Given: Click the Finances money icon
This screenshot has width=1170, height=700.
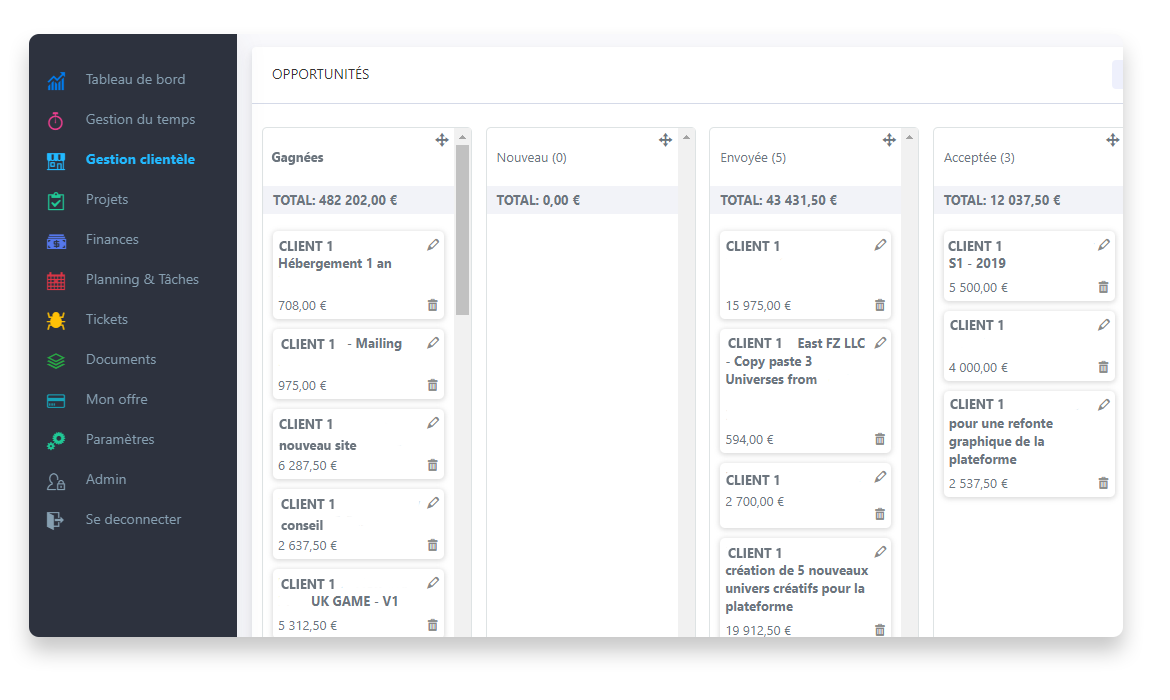Looking at the screenshot, I should (x=56, y=240).
